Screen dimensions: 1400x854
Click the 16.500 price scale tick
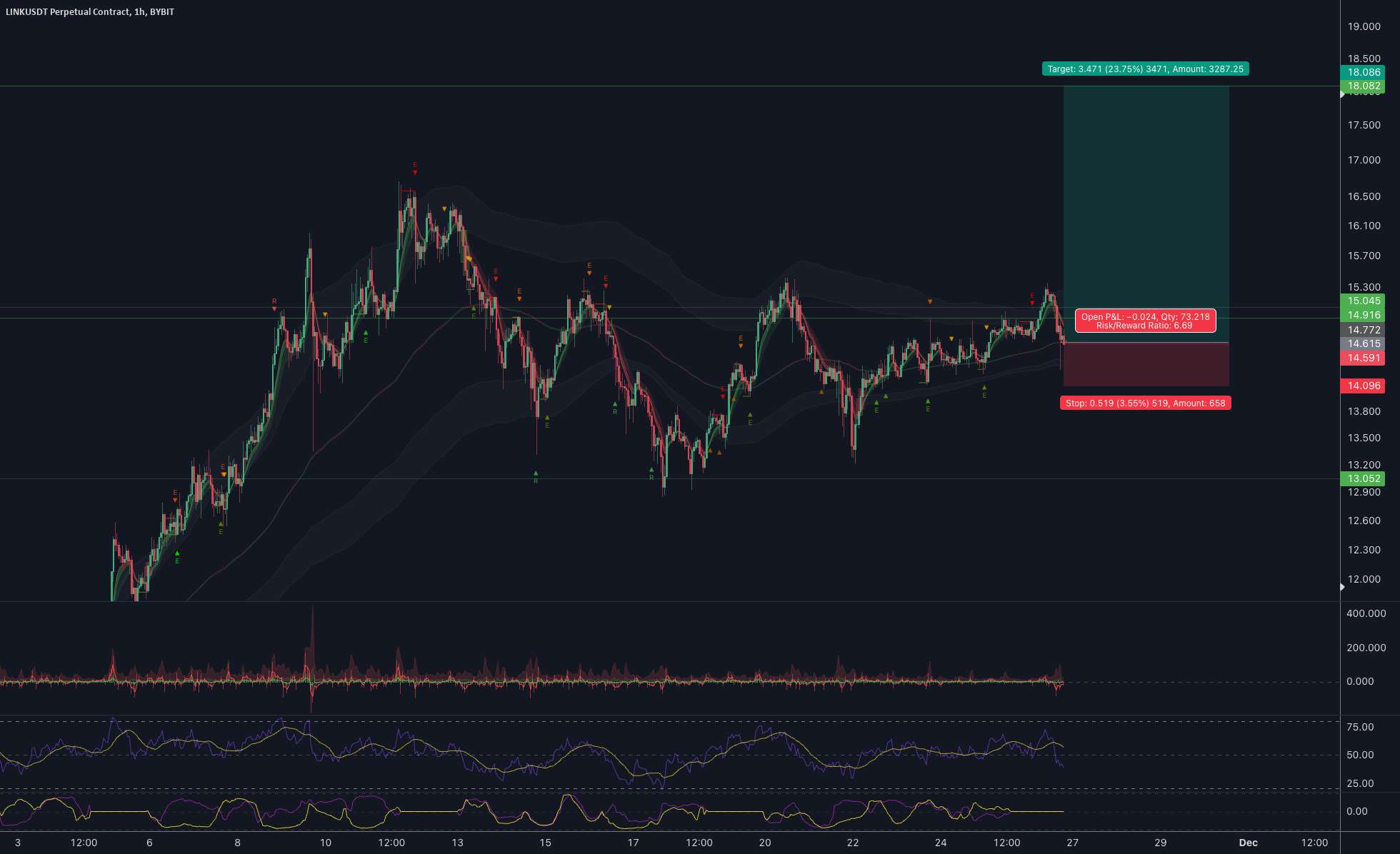click(1364, 196)
